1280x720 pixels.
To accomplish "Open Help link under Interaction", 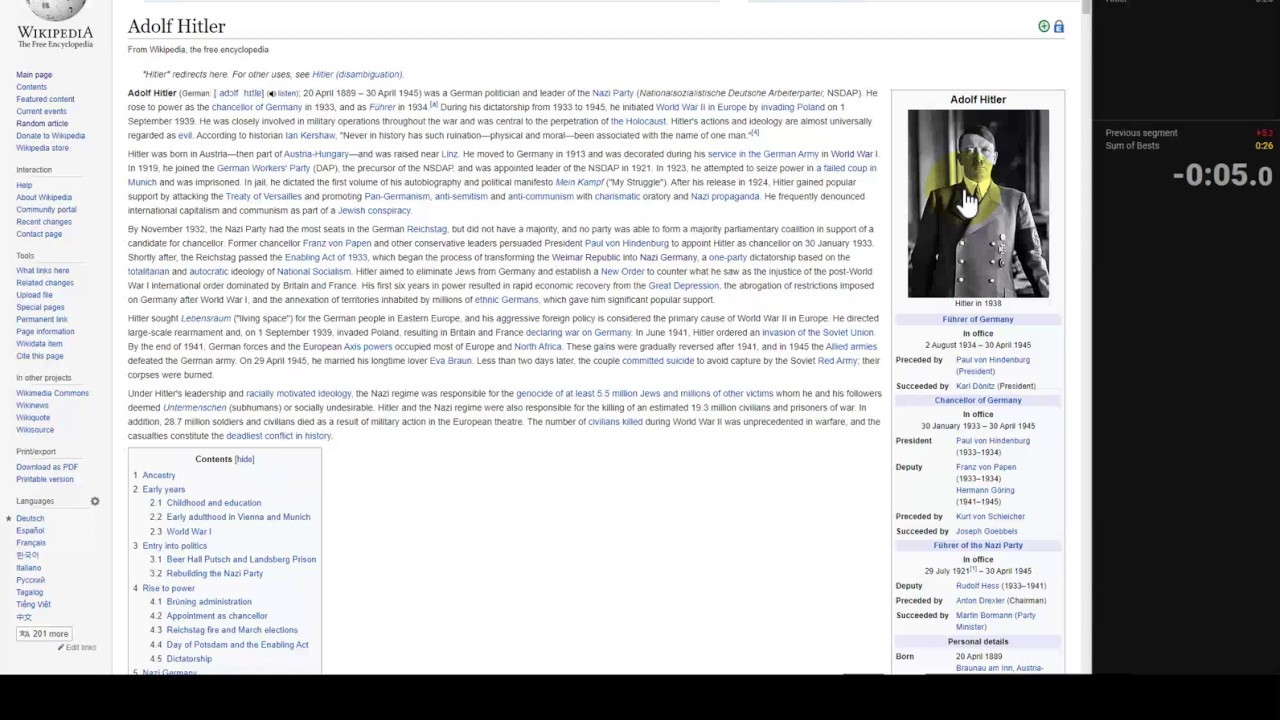I will pos(24,185).
